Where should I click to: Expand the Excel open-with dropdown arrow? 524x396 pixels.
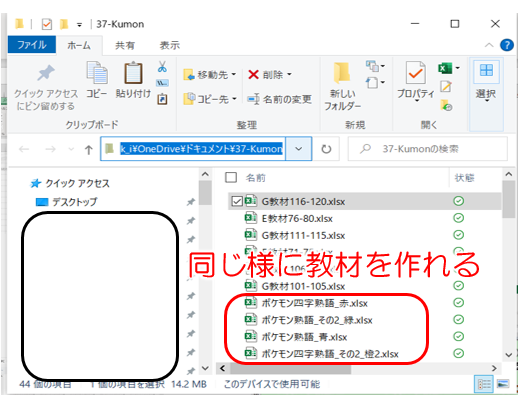coord(457,68)
